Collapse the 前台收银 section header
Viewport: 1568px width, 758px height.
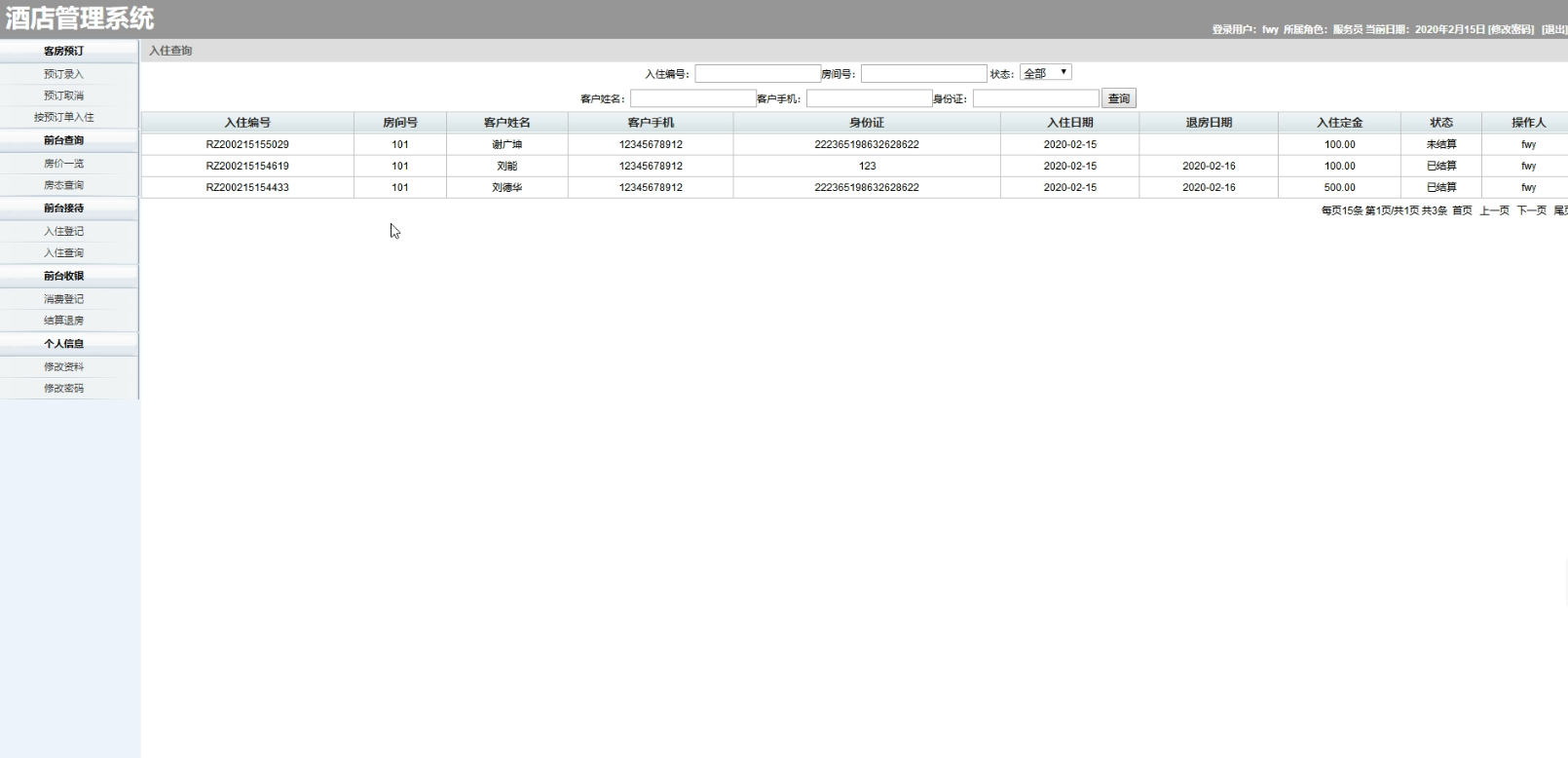63,276
